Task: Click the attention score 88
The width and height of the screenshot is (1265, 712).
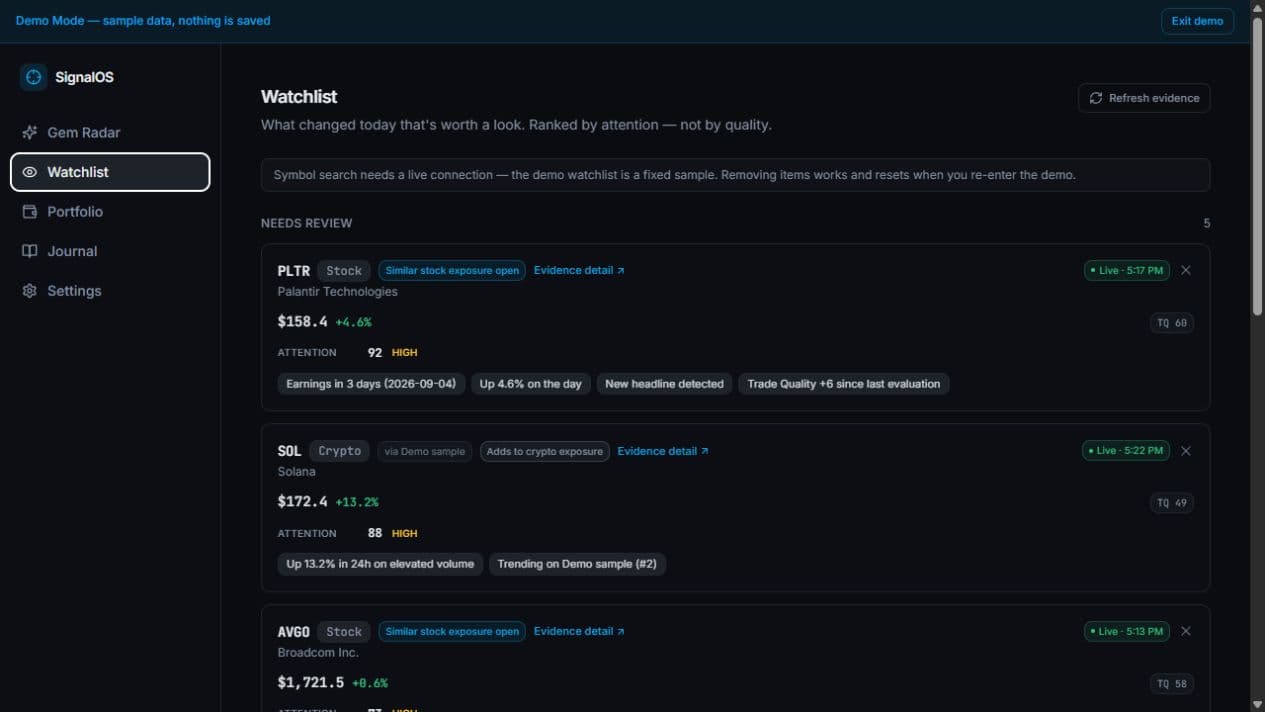Action: (375, 533)
